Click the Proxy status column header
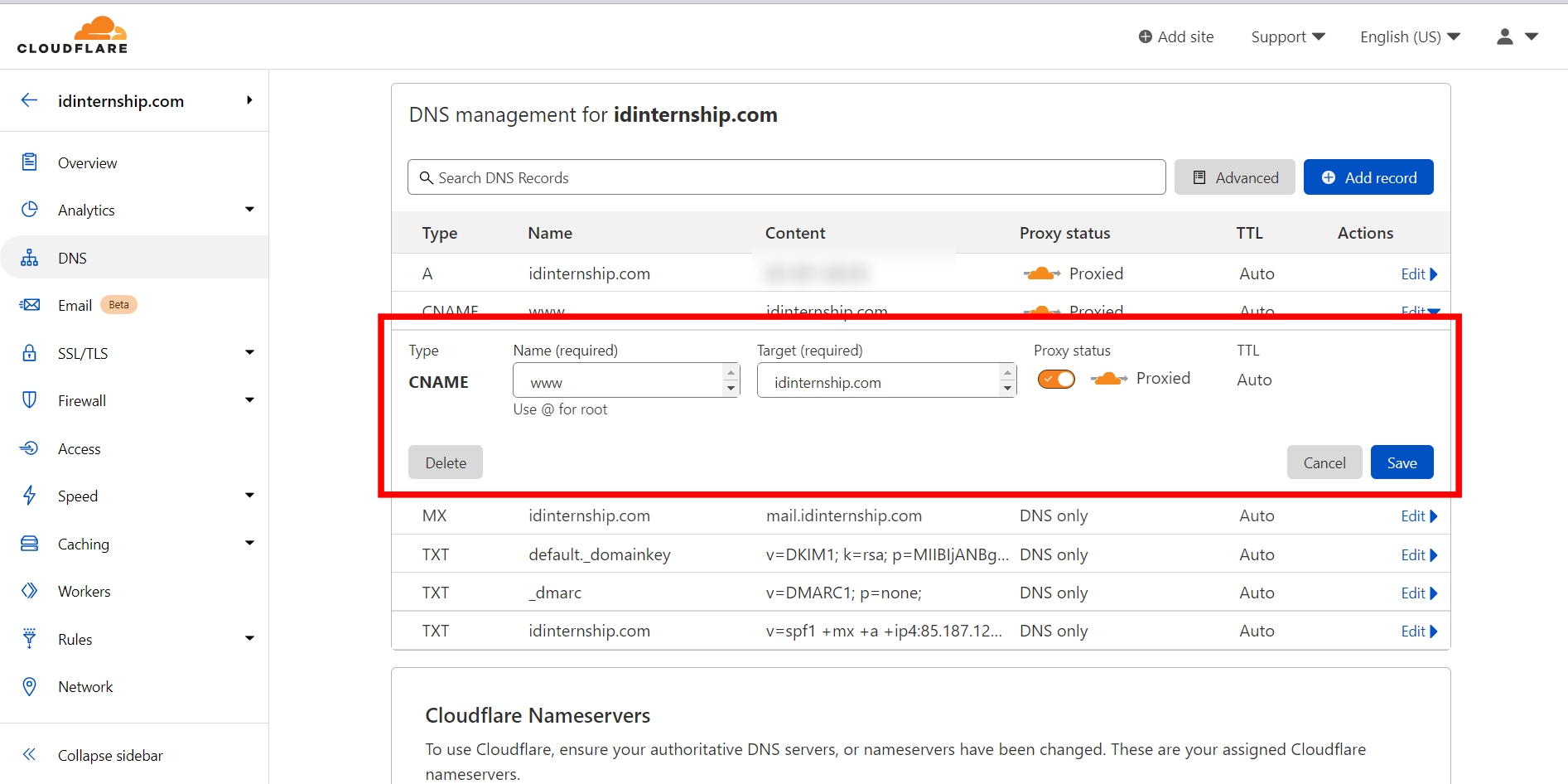 tap(1064, 233)
